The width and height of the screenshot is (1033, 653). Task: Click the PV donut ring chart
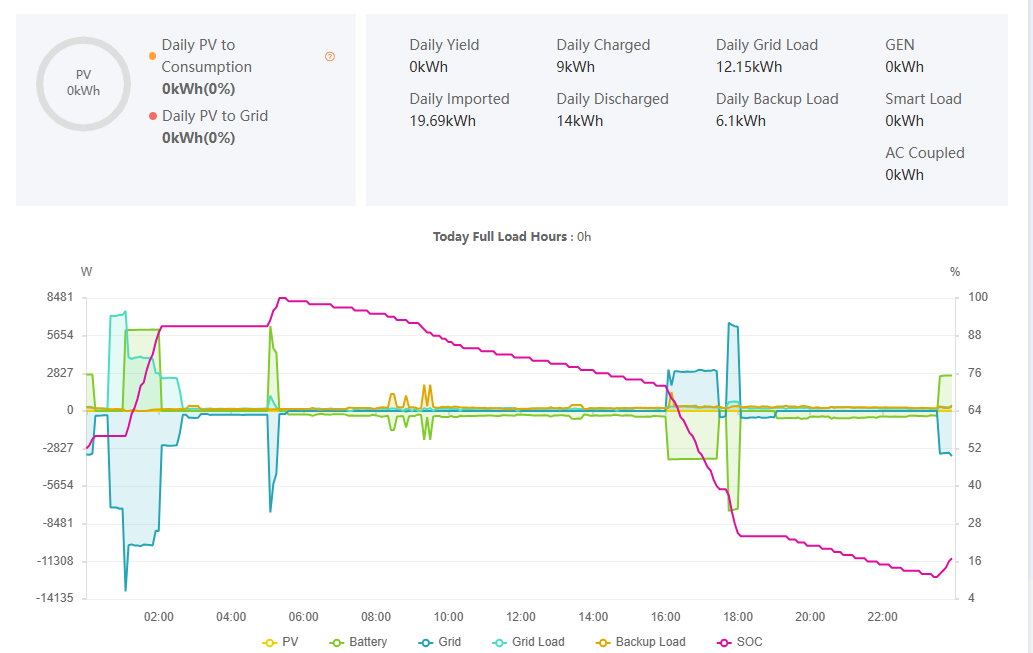click(83, 83)
